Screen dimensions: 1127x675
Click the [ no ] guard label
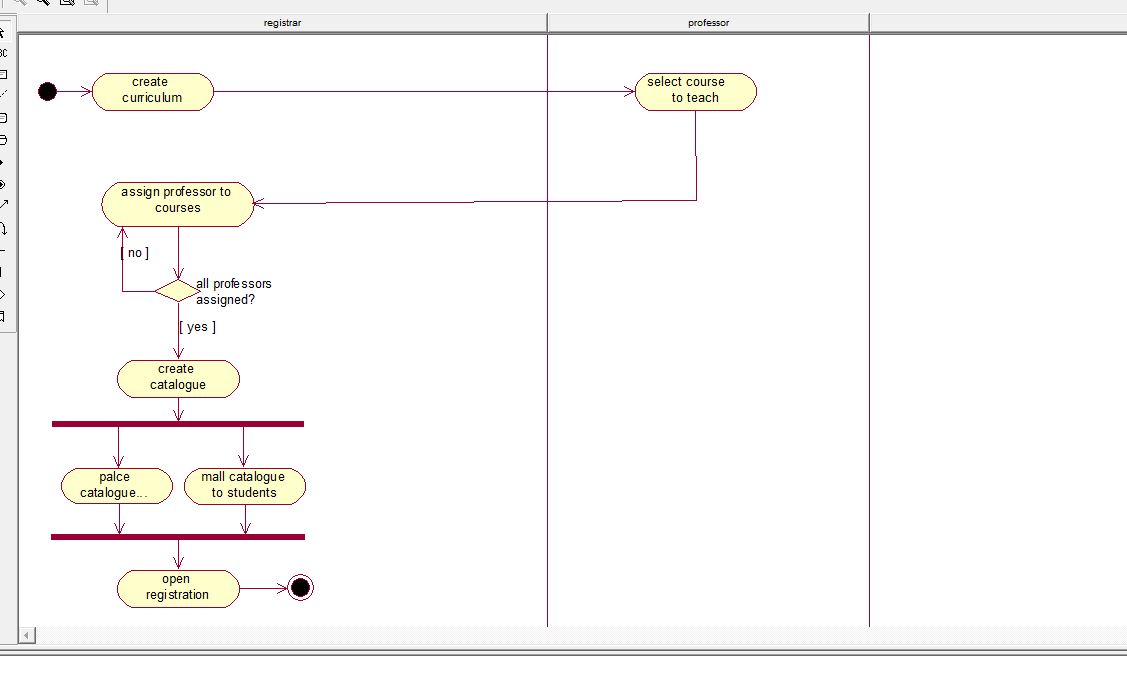[x=135, y=253]
